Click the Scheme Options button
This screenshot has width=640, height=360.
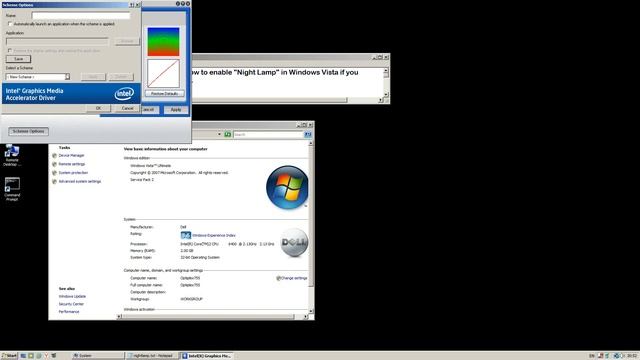pyautogui.click(x=28, y=131)
